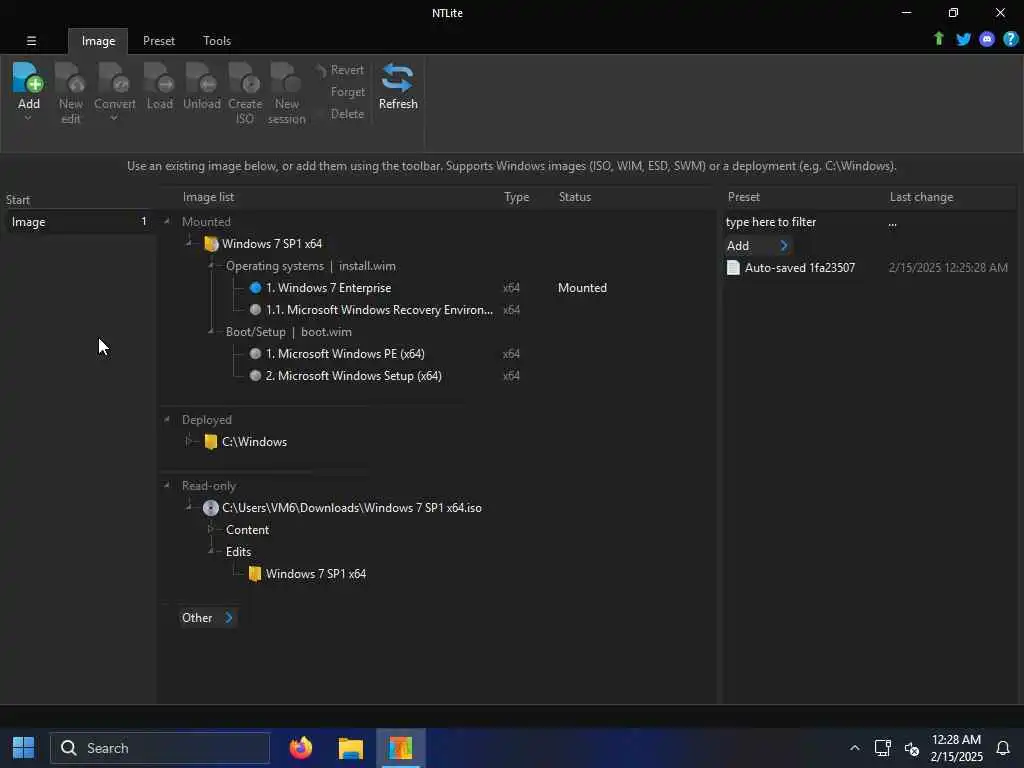Open the Tools tab
Viewport: 1024px width, 768px height.
pos(217,40)
